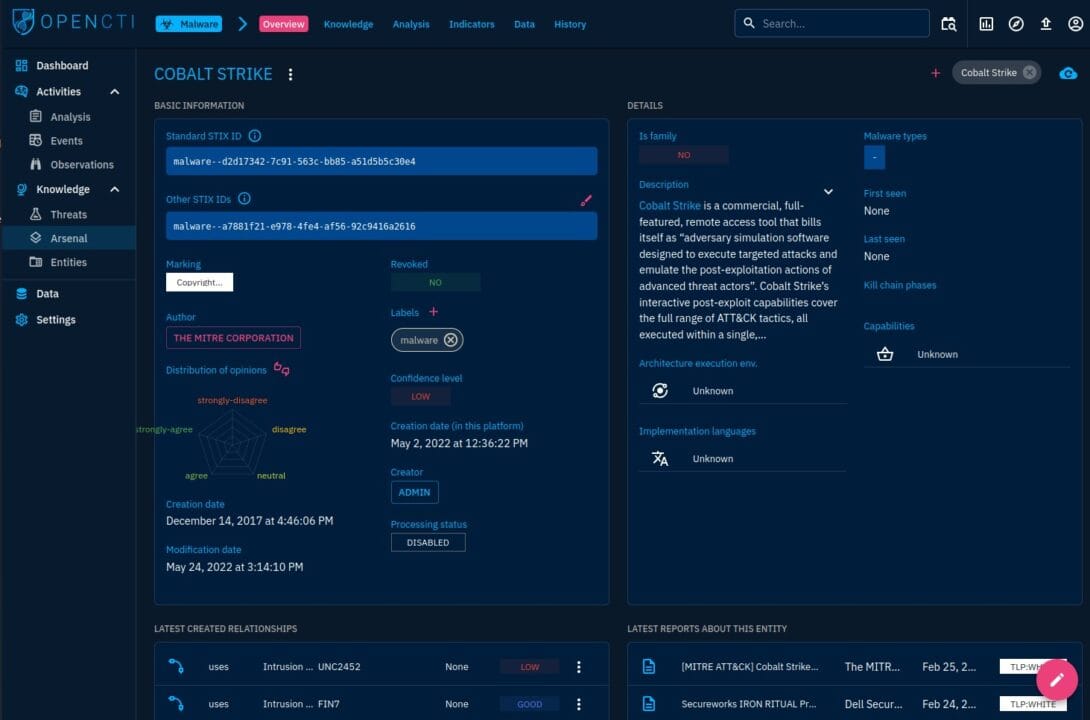Open the UNC2452 relationship row
1090x720 pixels.
(381, 666)
